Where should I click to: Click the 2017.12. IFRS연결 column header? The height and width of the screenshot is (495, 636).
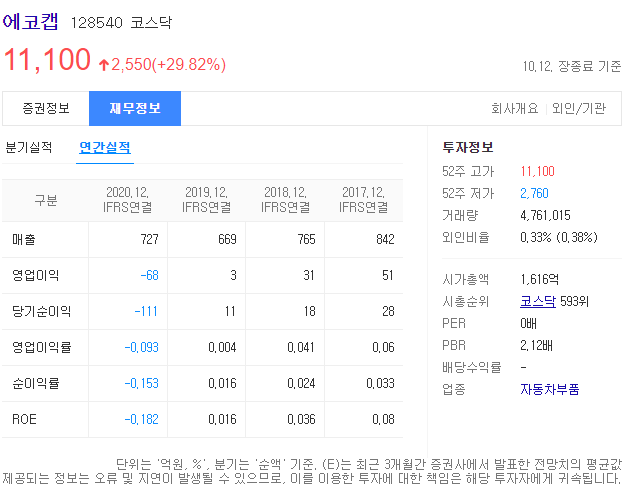coord(363,200)
